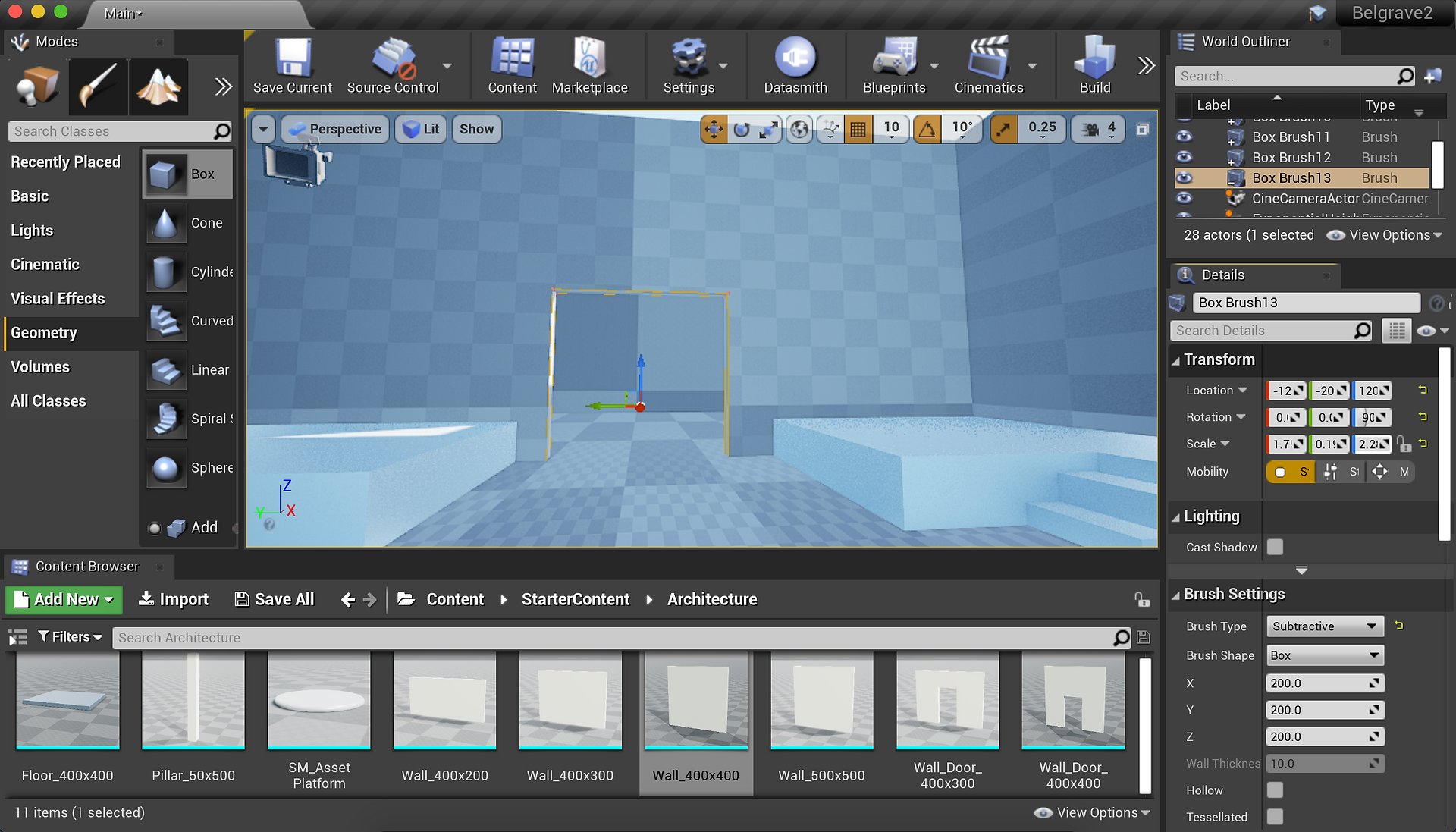Viewport: 1456px width, 832px height.
Task: Select the Curved Stair geometry brush
Action: [x=188, y=321]
